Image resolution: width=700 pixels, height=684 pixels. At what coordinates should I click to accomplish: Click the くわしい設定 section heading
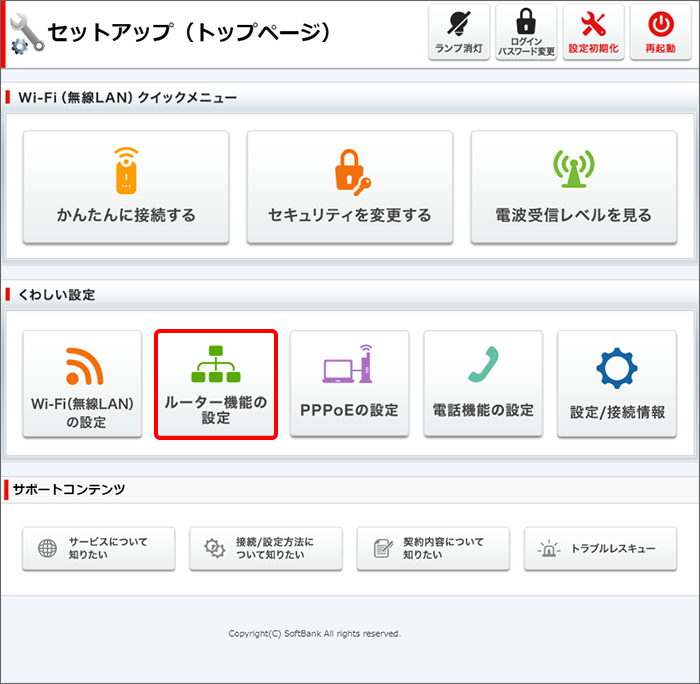click(56, 295)
